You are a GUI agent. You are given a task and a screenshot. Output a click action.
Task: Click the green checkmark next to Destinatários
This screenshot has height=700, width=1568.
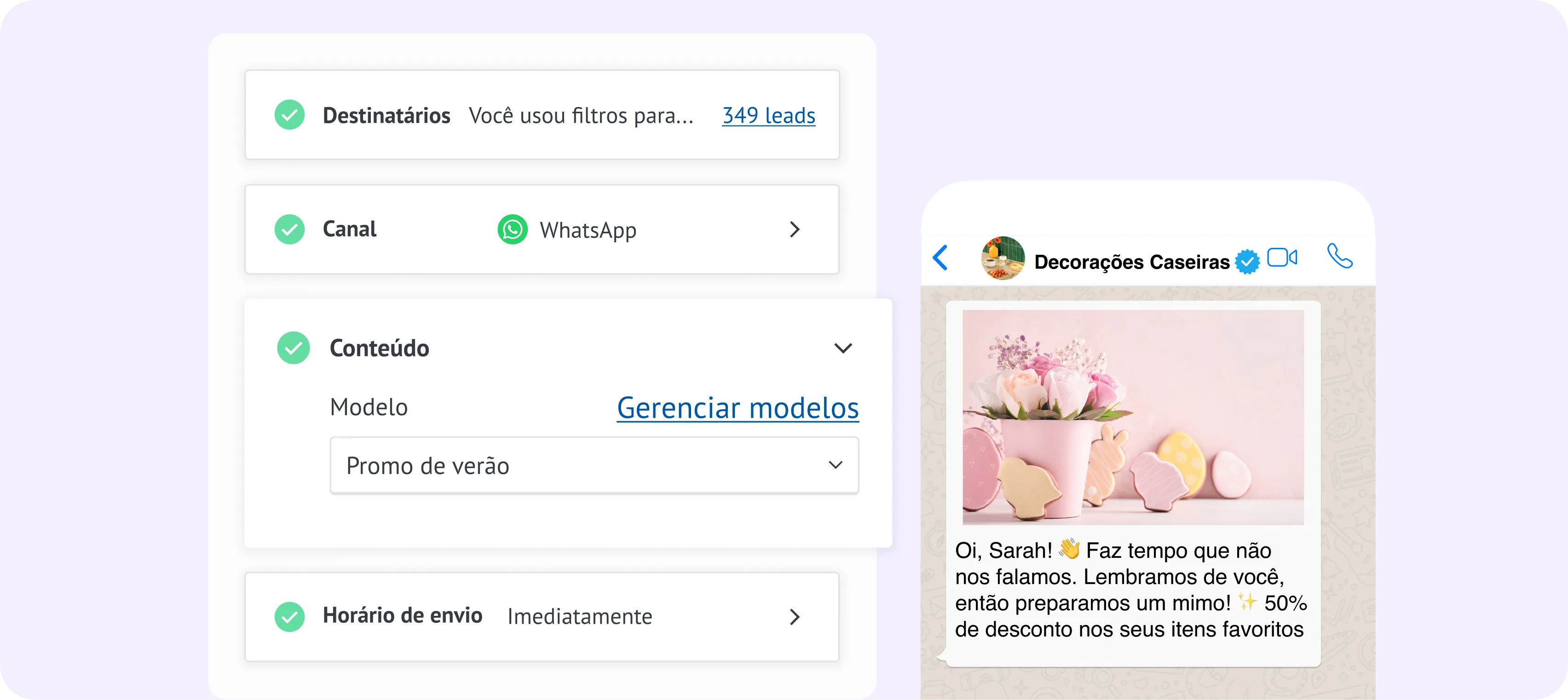click(290, 115)
